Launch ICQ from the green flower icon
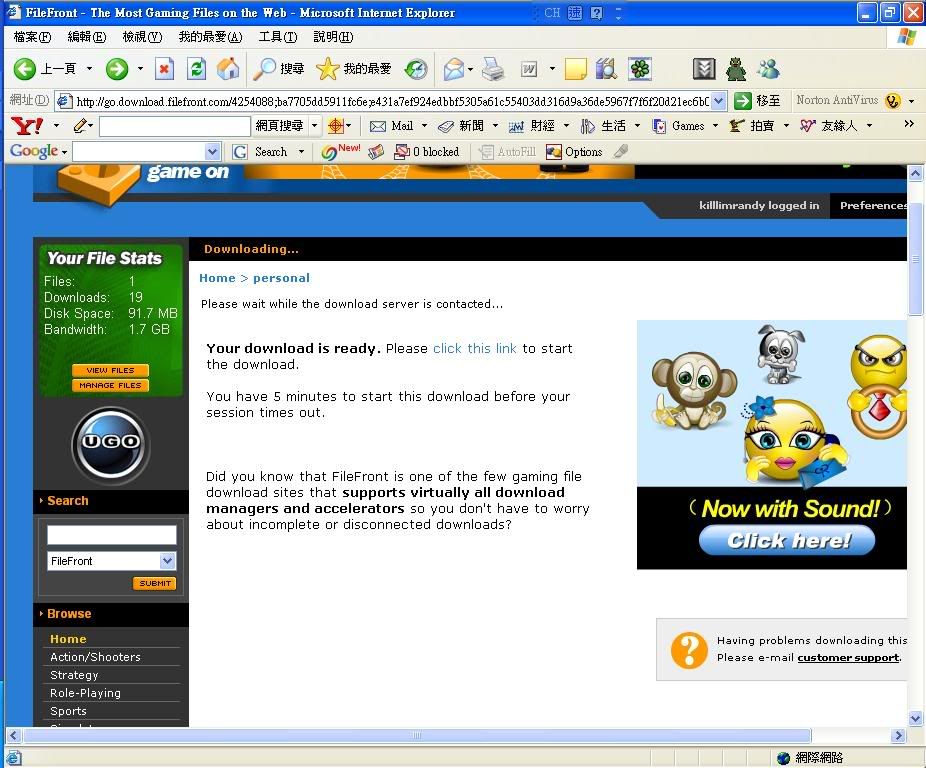This screenshot has width=926, height=768. coord(640,69)
